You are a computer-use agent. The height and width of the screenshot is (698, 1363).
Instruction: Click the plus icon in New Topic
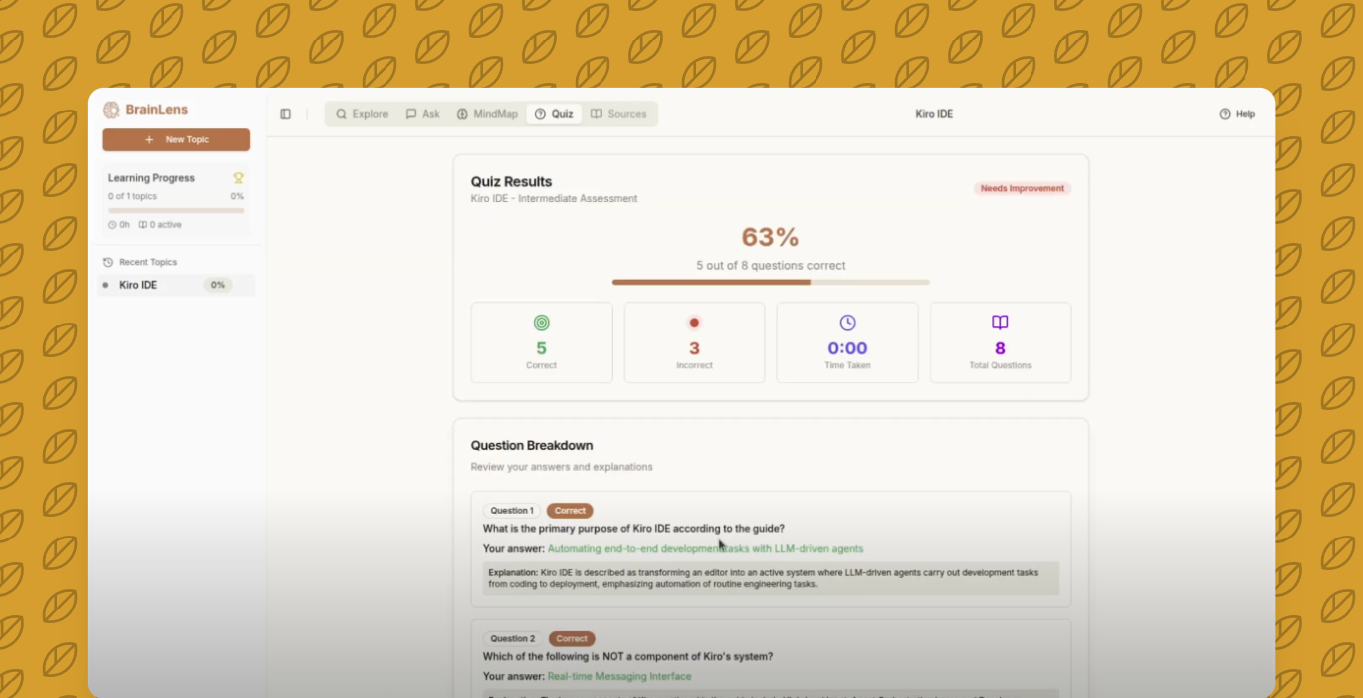(x=149, y=140)
